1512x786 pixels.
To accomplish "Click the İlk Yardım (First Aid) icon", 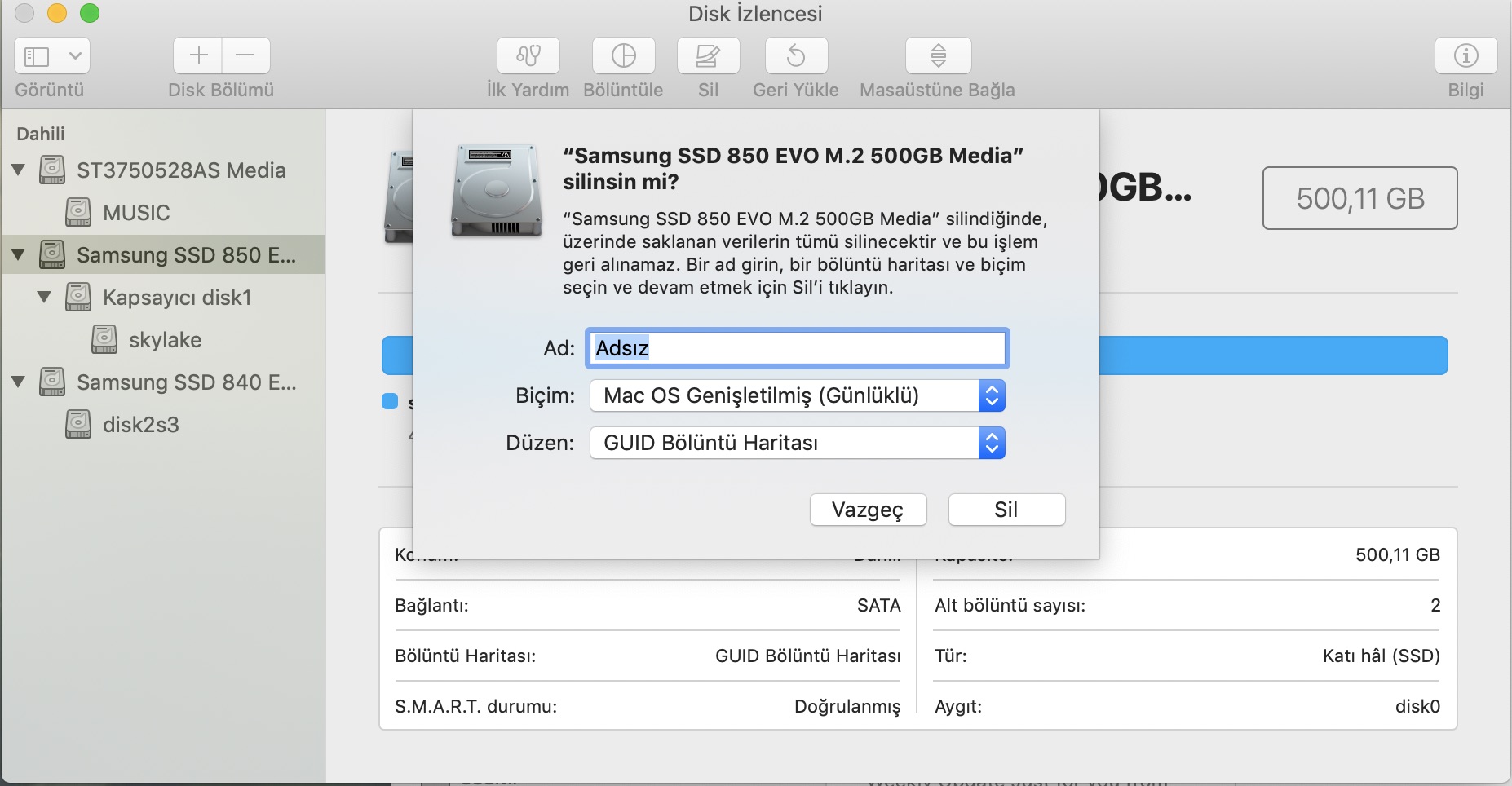I will pos(528,56).
